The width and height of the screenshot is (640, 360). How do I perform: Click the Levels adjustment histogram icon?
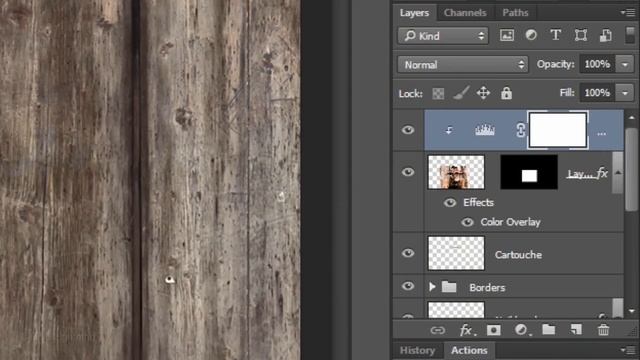pos(485,130)
